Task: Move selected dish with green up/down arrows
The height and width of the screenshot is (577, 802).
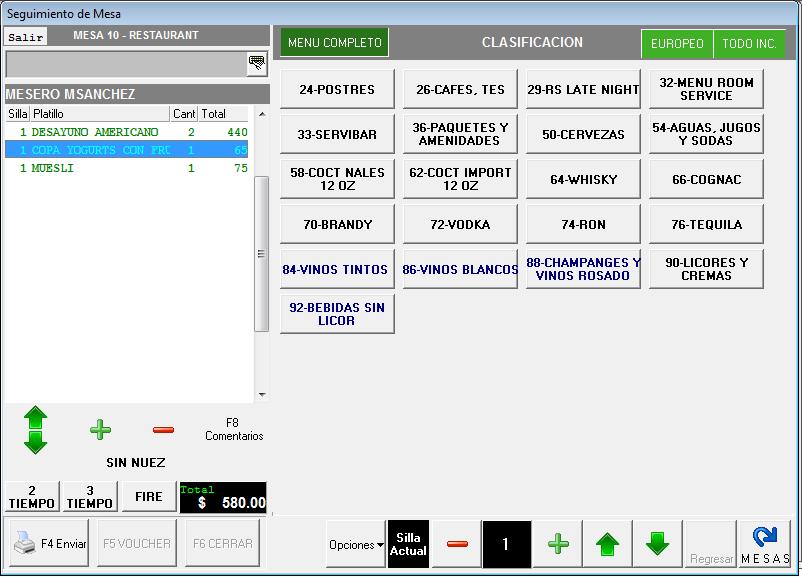Action: click(35, 430)
